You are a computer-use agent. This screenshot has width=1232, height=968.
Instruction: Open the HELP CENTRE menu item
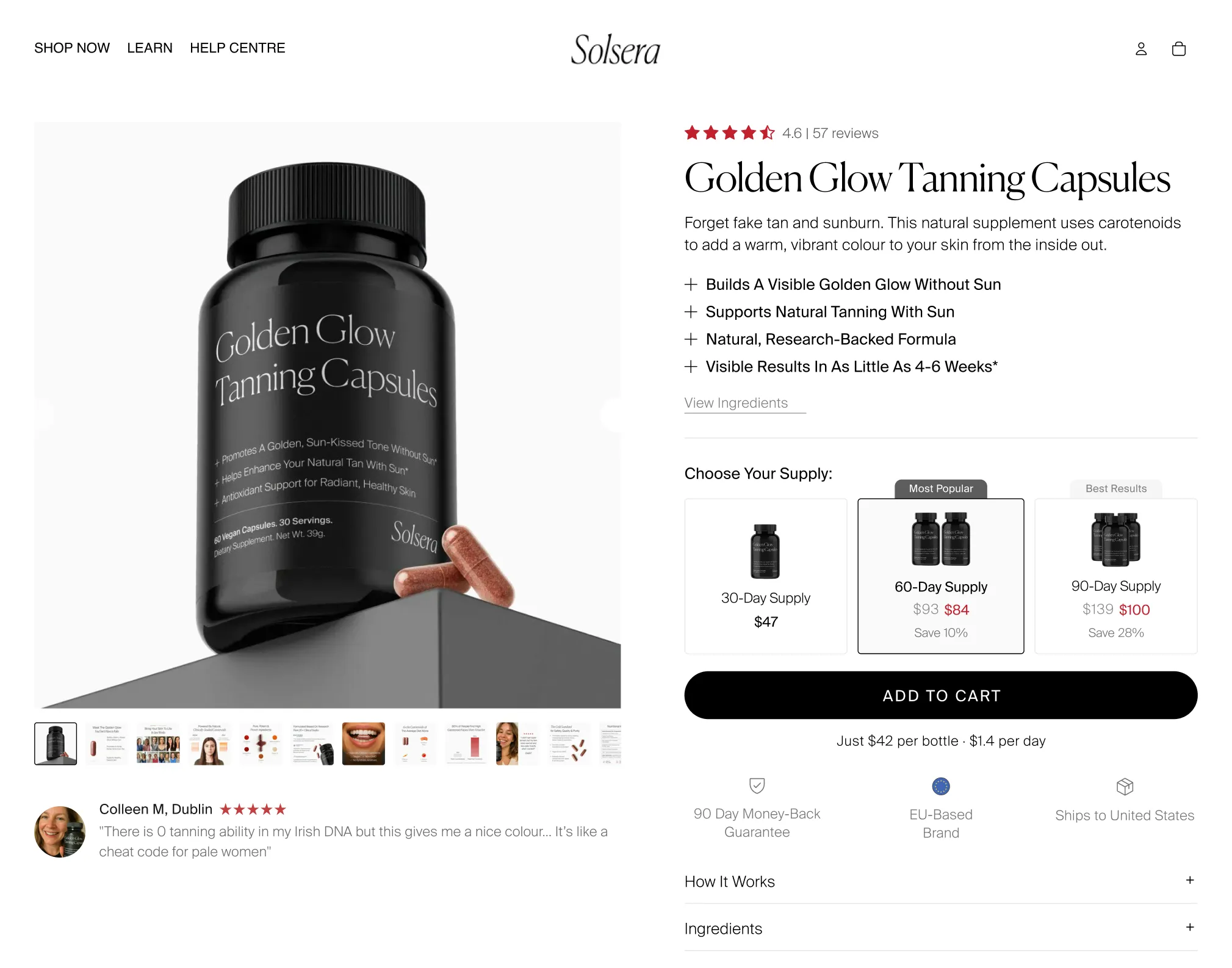point(237,48)
